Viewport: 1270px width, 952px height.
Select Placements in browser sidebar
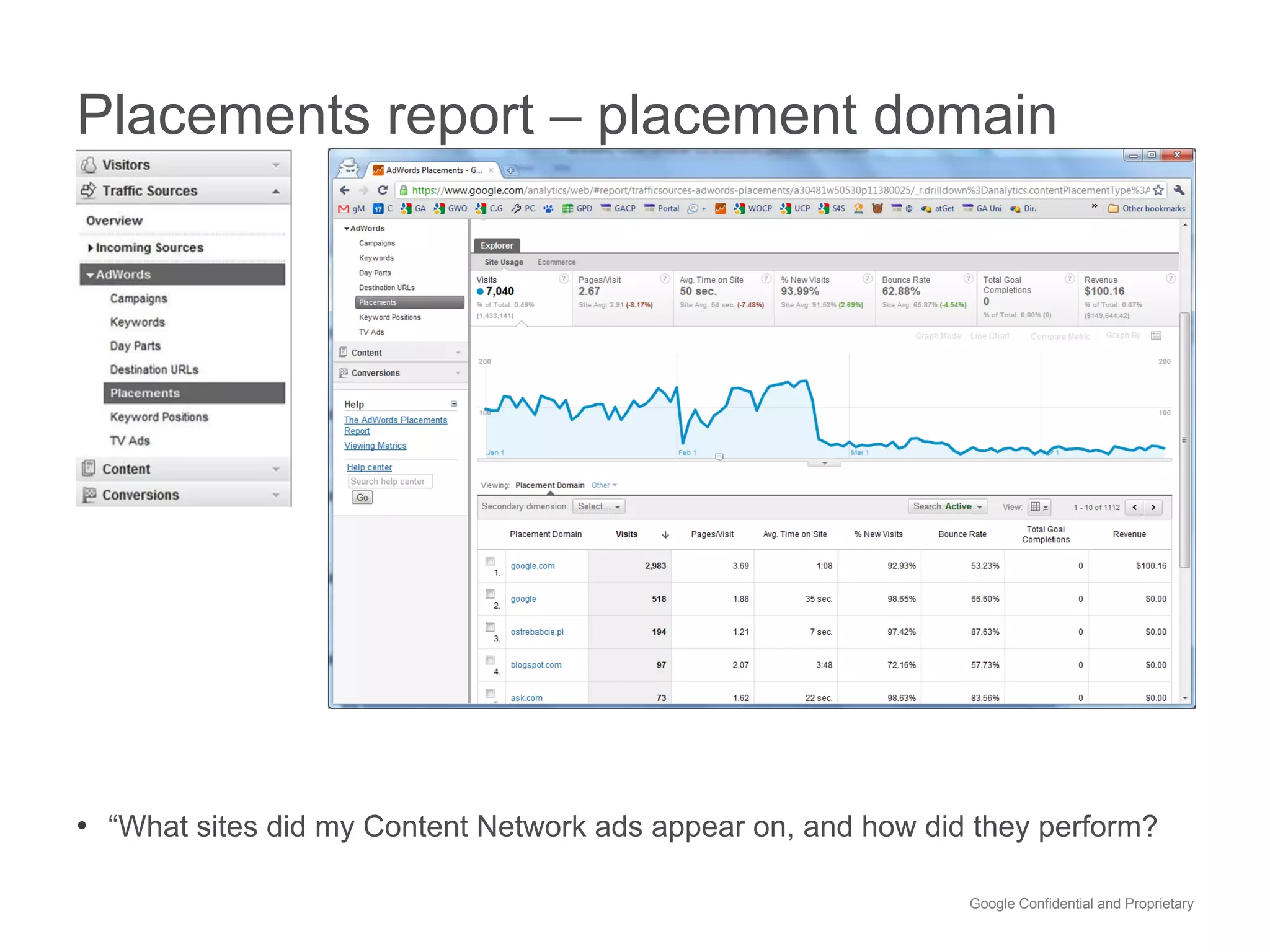(x=409, y=302)
